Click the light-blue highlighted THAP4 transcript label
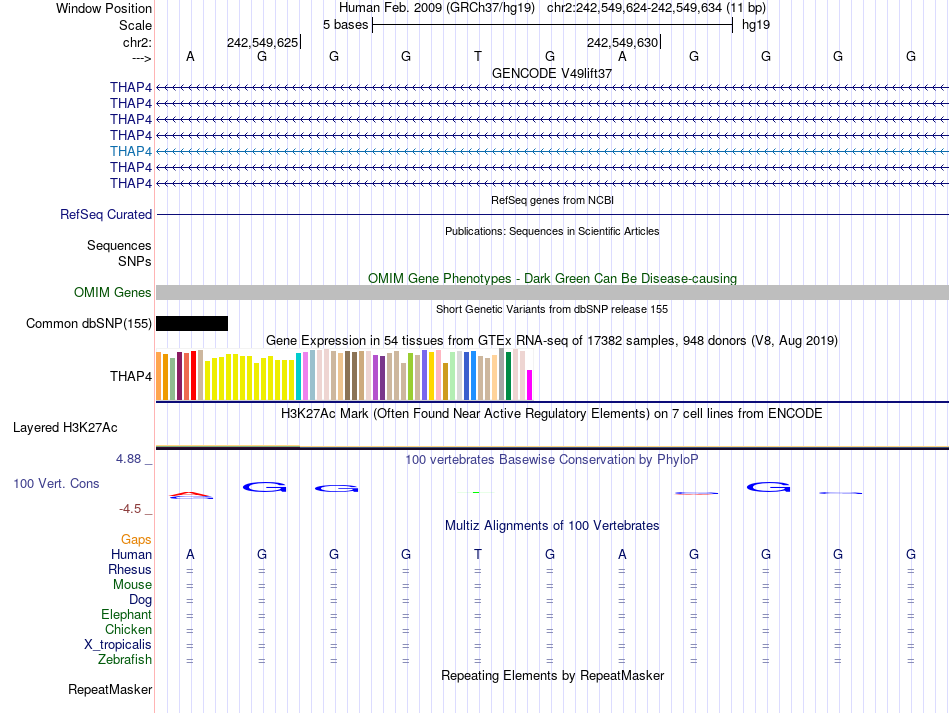The height and width of the screenshot is (713, 950). pyautogui.click(x=131, y=151)
